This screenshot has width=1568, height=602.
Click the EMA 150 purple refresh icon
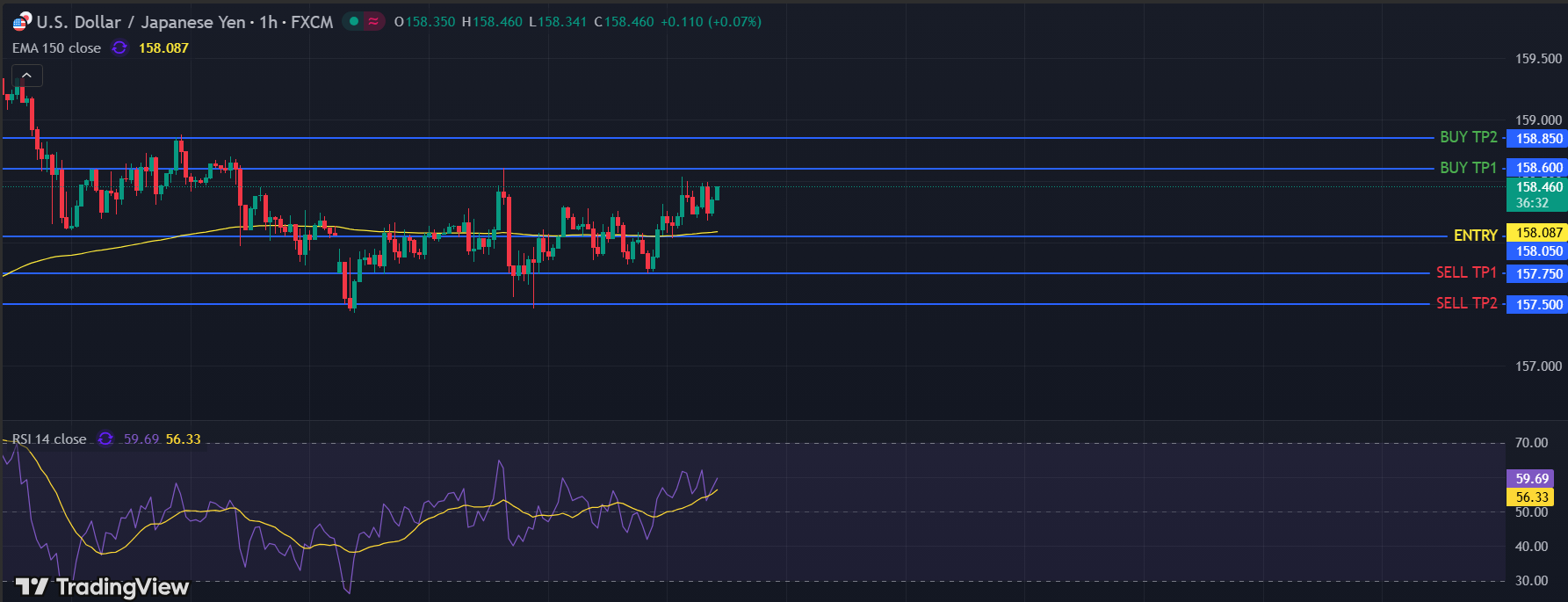(x=119, y=48)
